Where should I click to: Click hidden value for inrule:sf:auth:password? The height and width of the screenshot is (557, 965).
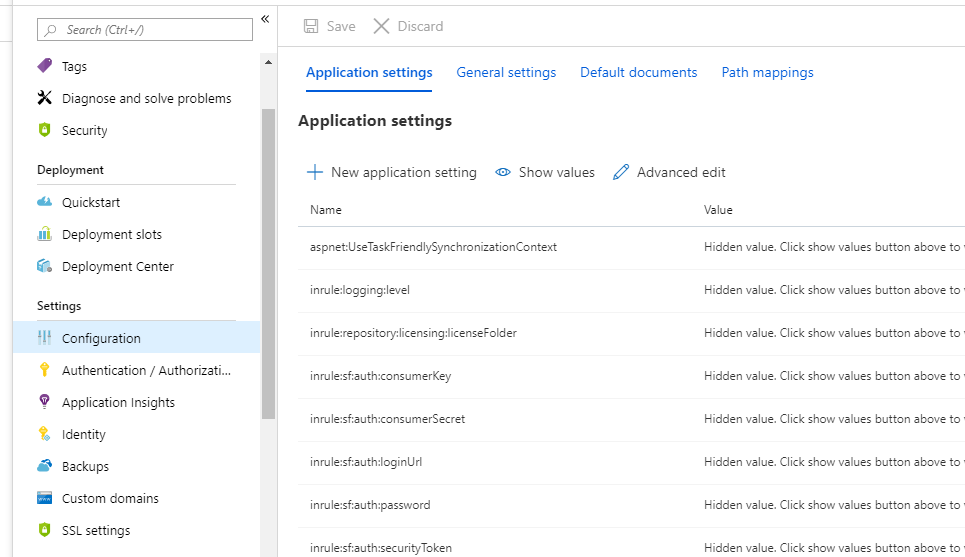[x=834, y=505]
